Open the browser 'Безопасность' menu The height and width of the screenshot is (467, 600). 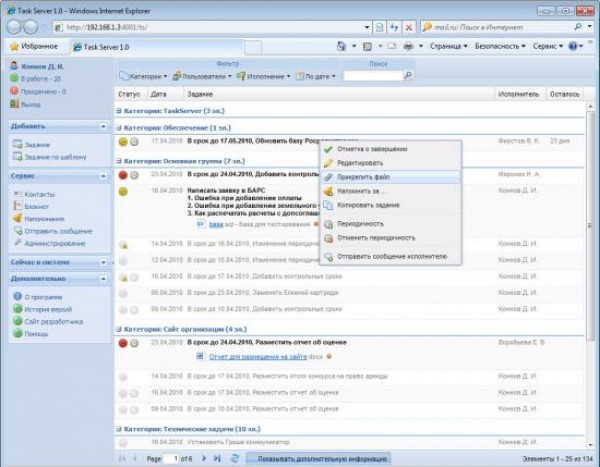(500, 46)
